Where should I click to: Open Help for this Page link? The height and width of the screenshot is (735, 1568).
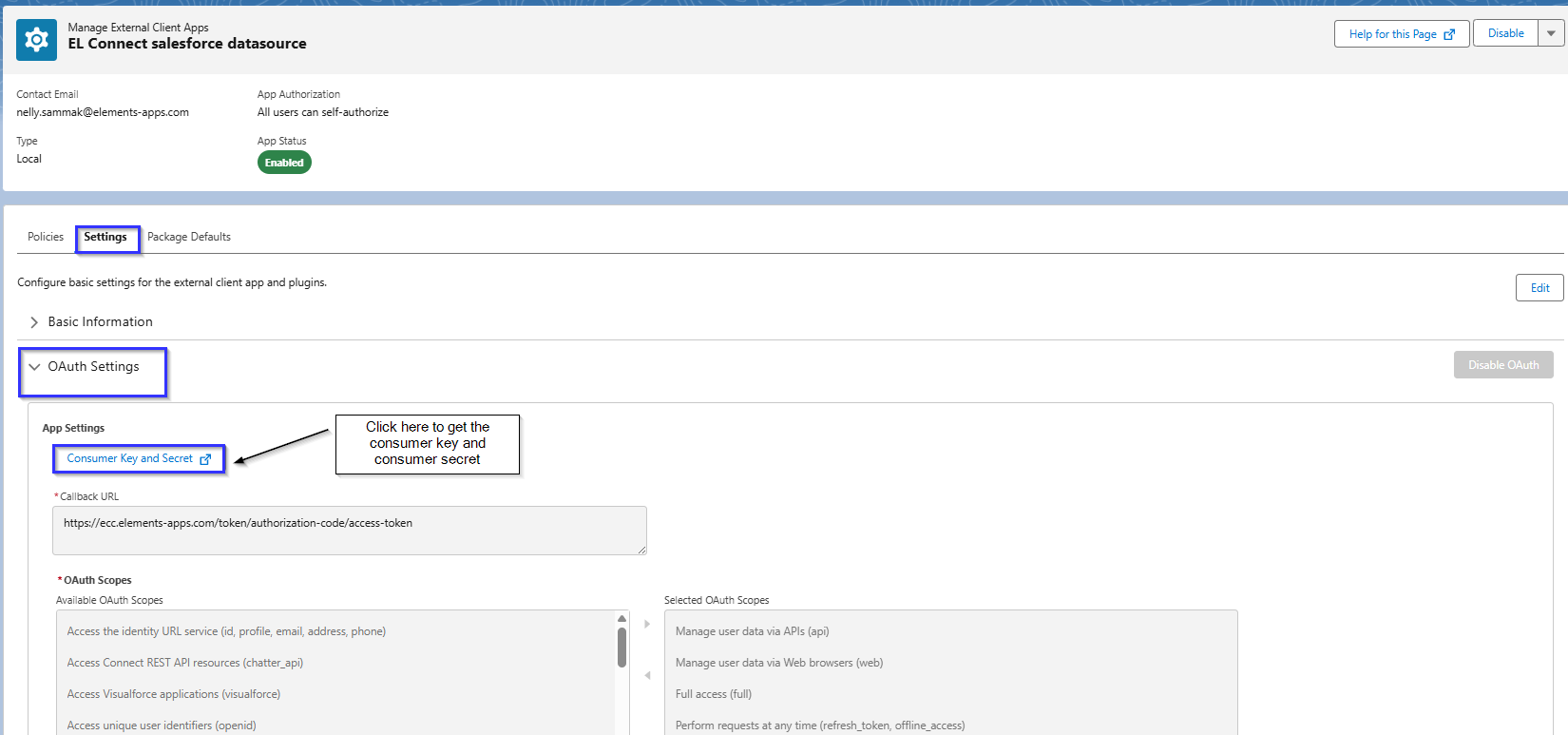click(1402, 34)
